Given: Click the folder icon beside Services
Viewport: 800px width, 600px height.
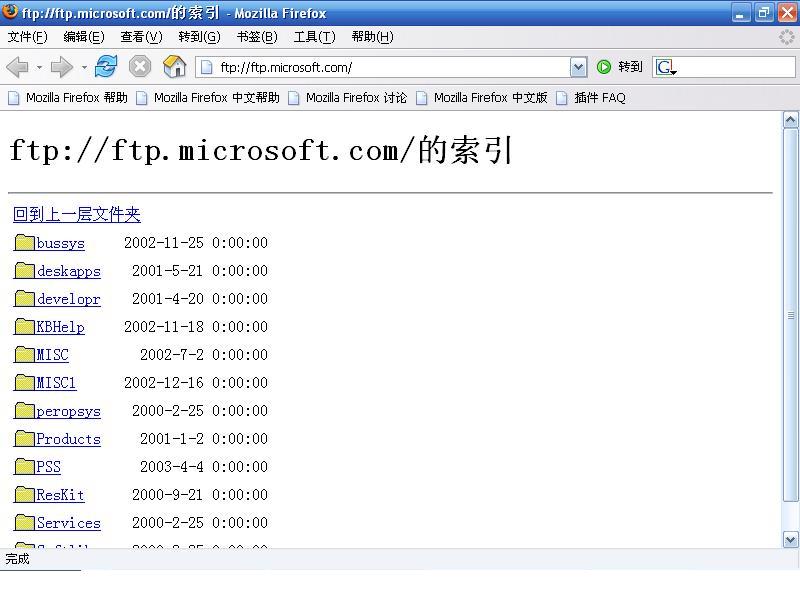Looking at the screenshot, I should (x=24, y=522).
